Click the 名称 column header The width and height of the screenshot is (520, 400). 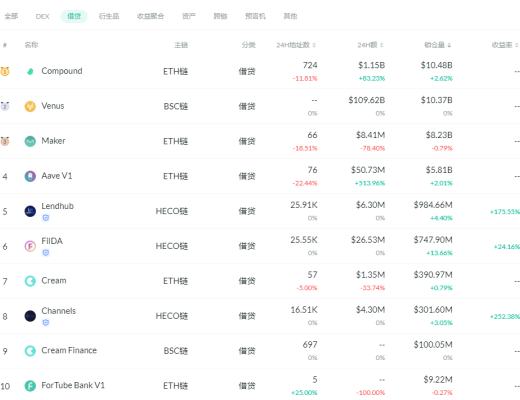31,45
